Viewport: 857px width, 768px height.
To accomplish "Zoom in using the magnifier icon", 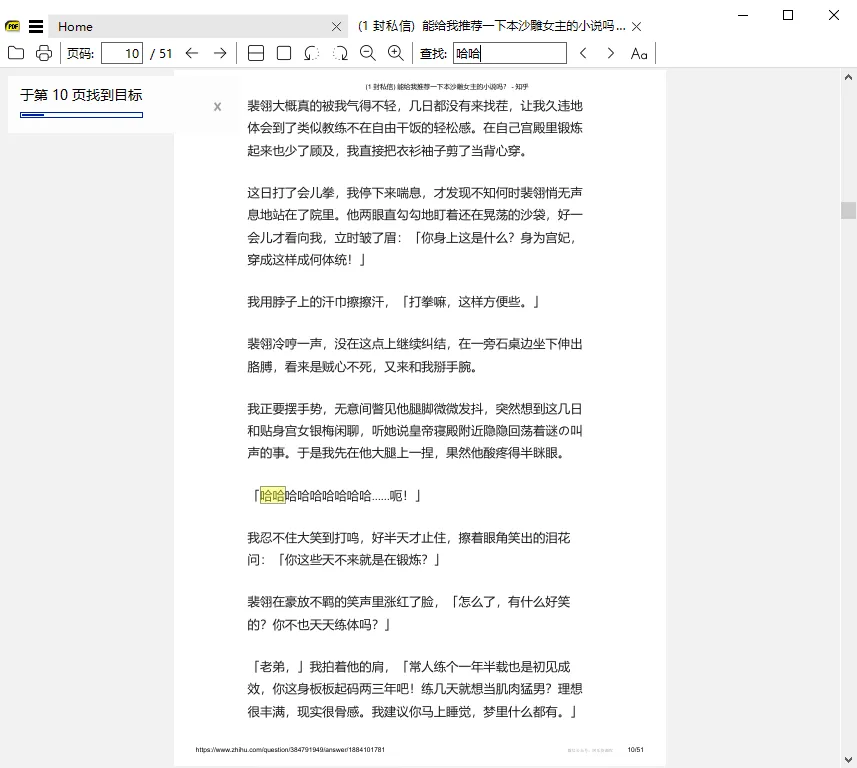I will pyautogui.click(x=394, y=53).
